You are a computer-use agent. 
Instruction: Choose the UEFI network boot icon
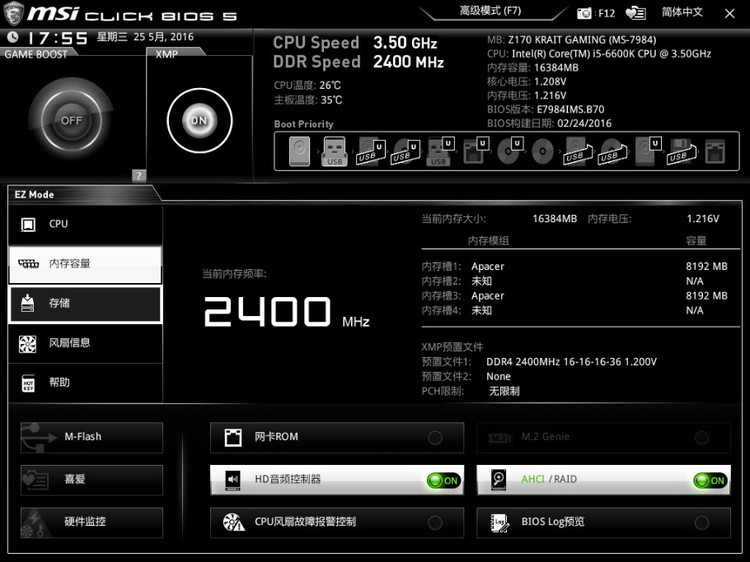pos(475,152)
